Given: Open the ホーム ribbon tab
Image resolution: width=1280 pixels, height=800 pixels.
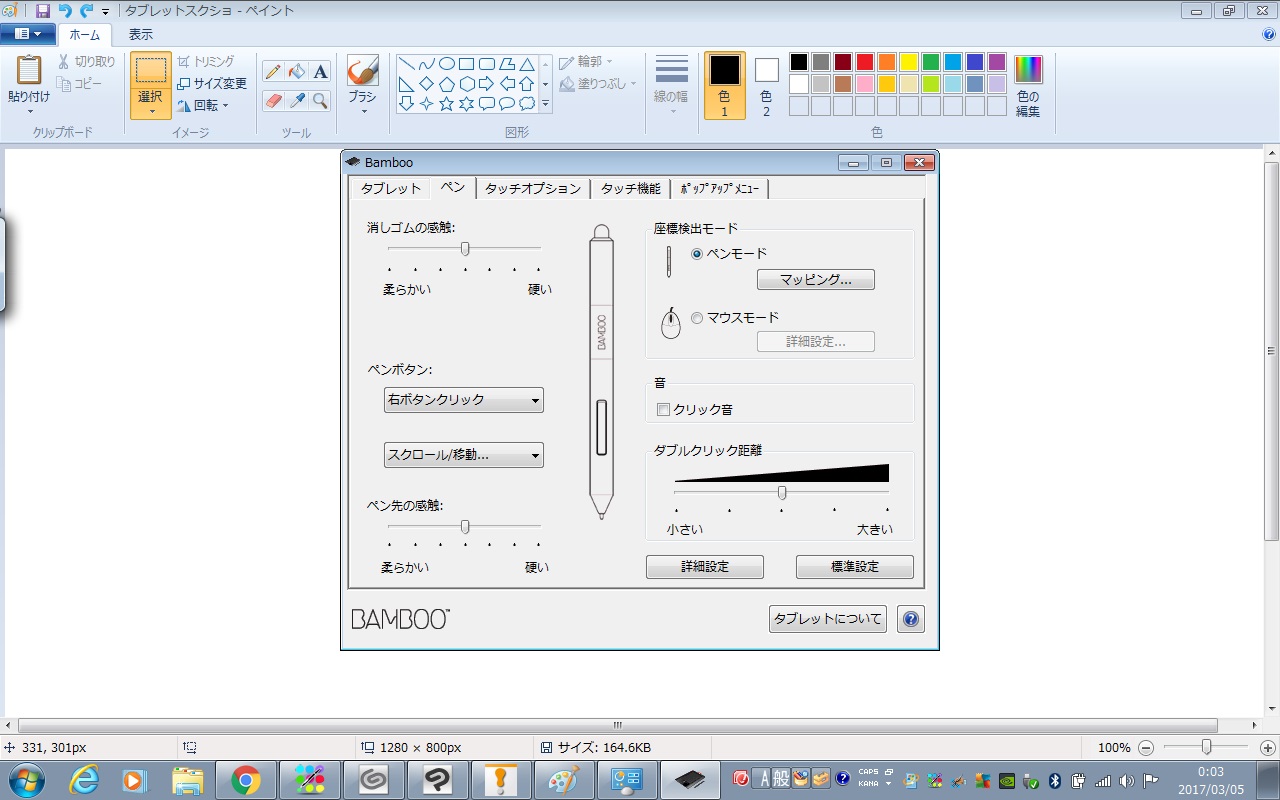Looking at the screenshot, I should point(85,34).
